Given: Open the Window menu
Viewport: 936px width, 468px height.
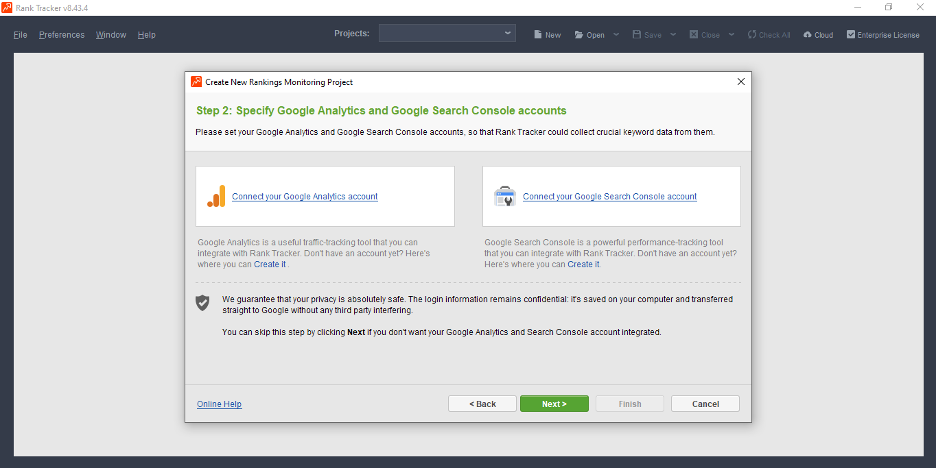Looking at the screenshot, I should coord(111,35).
